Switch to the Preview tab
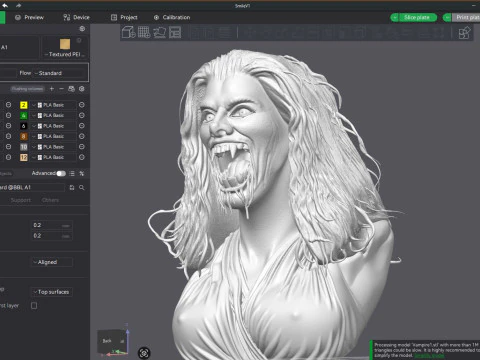This screenshot has height=360, width=480. click(29, 17)
